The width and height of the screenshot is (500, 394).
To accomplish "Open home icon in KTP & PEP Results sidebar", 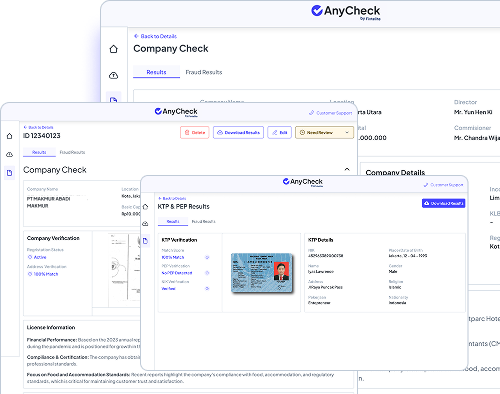I will point(145,207).
